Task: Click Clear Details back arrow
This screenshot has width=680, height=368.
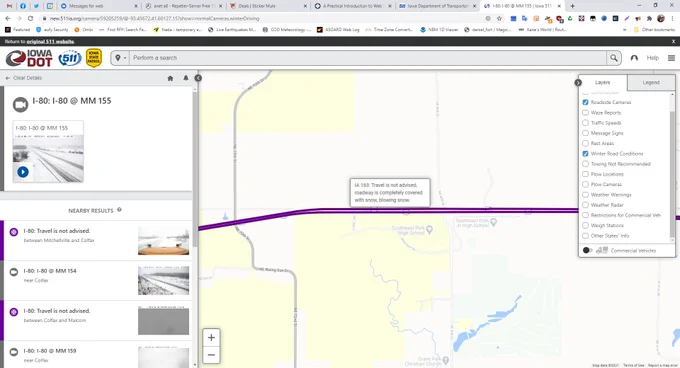Action: (x=24, y=78)
